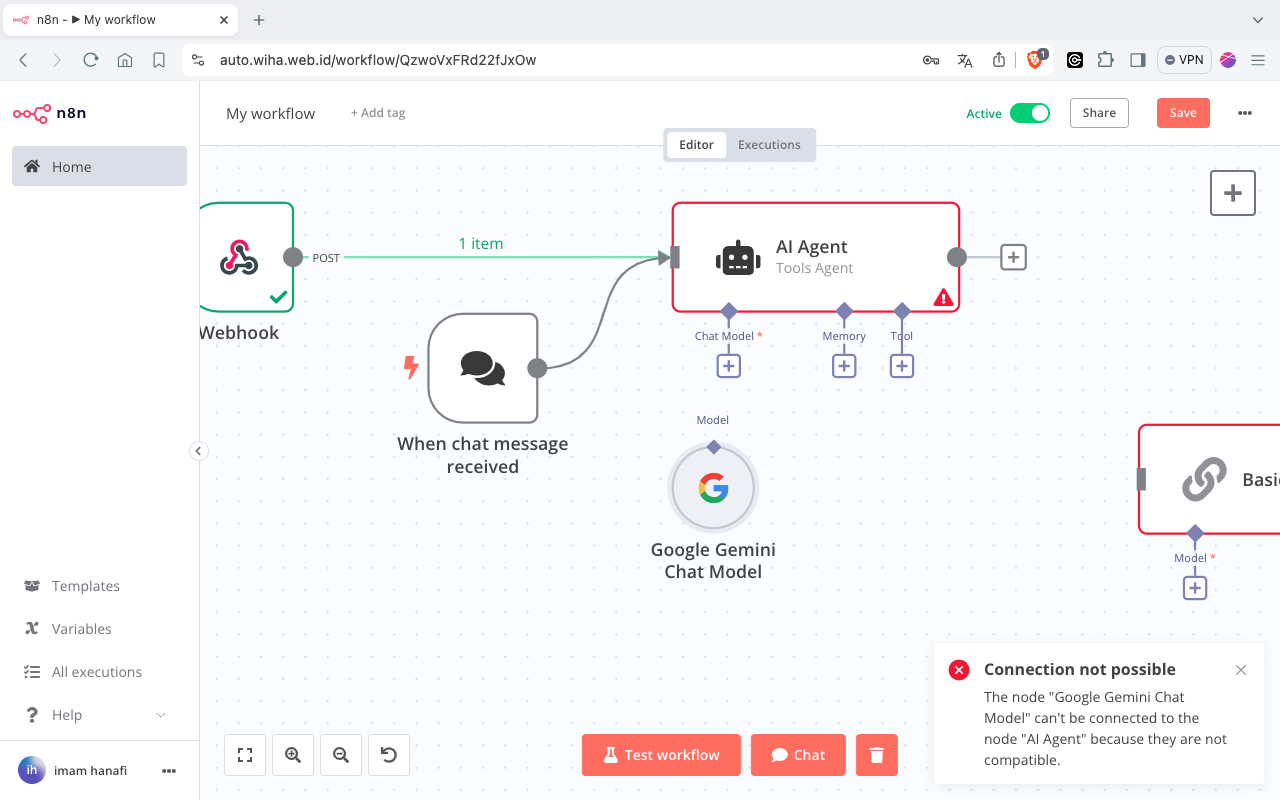Viewport: 1280px width, 800px height.
Task: Click the zoom in canvas icon
Action: tap(293, 755)
